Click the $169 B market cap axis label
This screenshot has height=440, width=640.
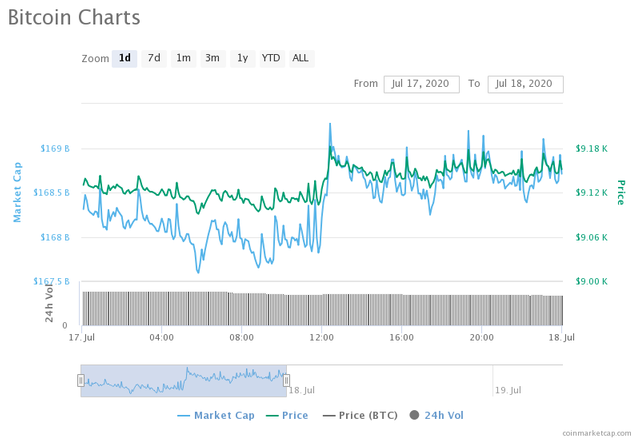coord(55,149)
